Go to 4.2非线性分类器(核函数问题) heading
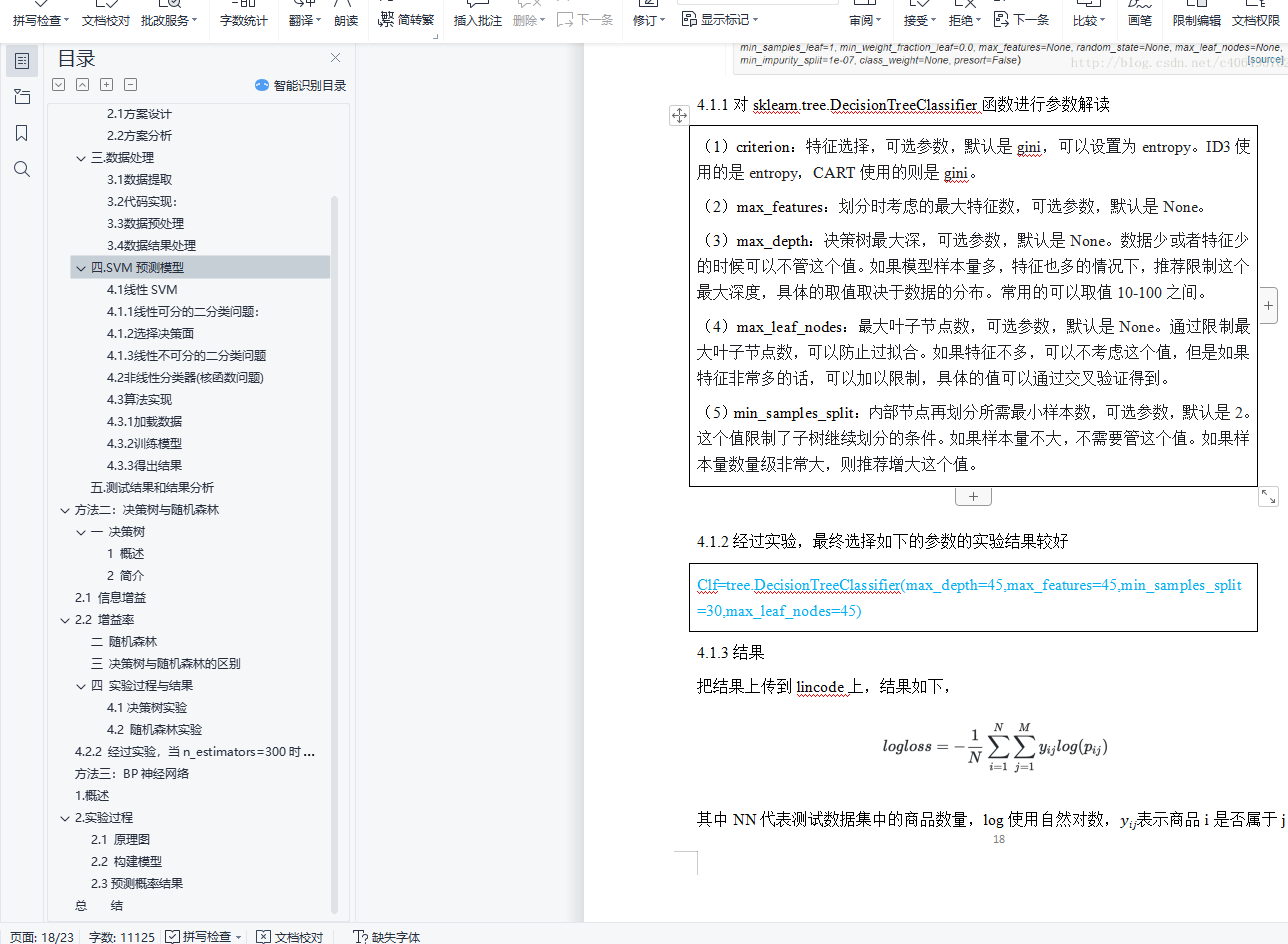Viewport: 1288px width, 944px height. (x=186, y=378)
